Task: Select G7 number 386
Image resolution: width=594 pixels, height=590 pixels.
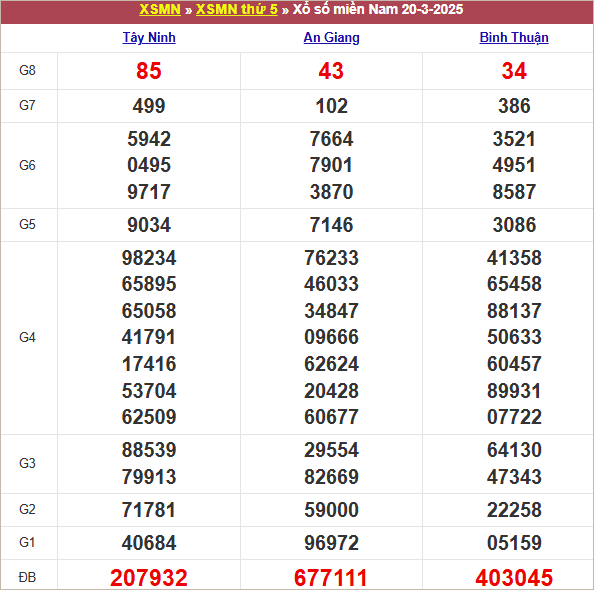Action: pyautogui.click(x=514, y=106)
